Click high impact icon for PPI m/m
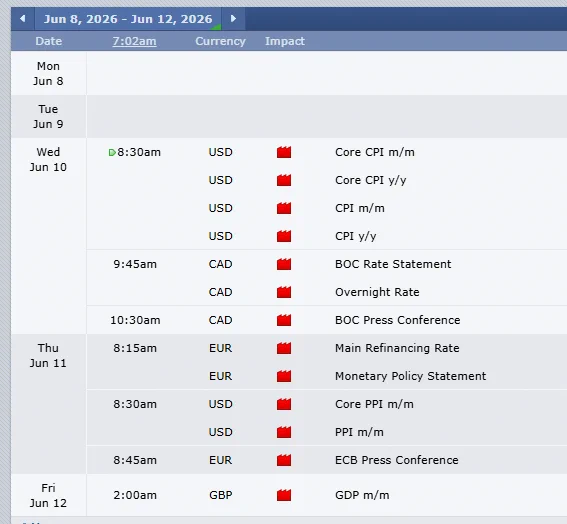The image size is (567, 524). pos(284,432)
